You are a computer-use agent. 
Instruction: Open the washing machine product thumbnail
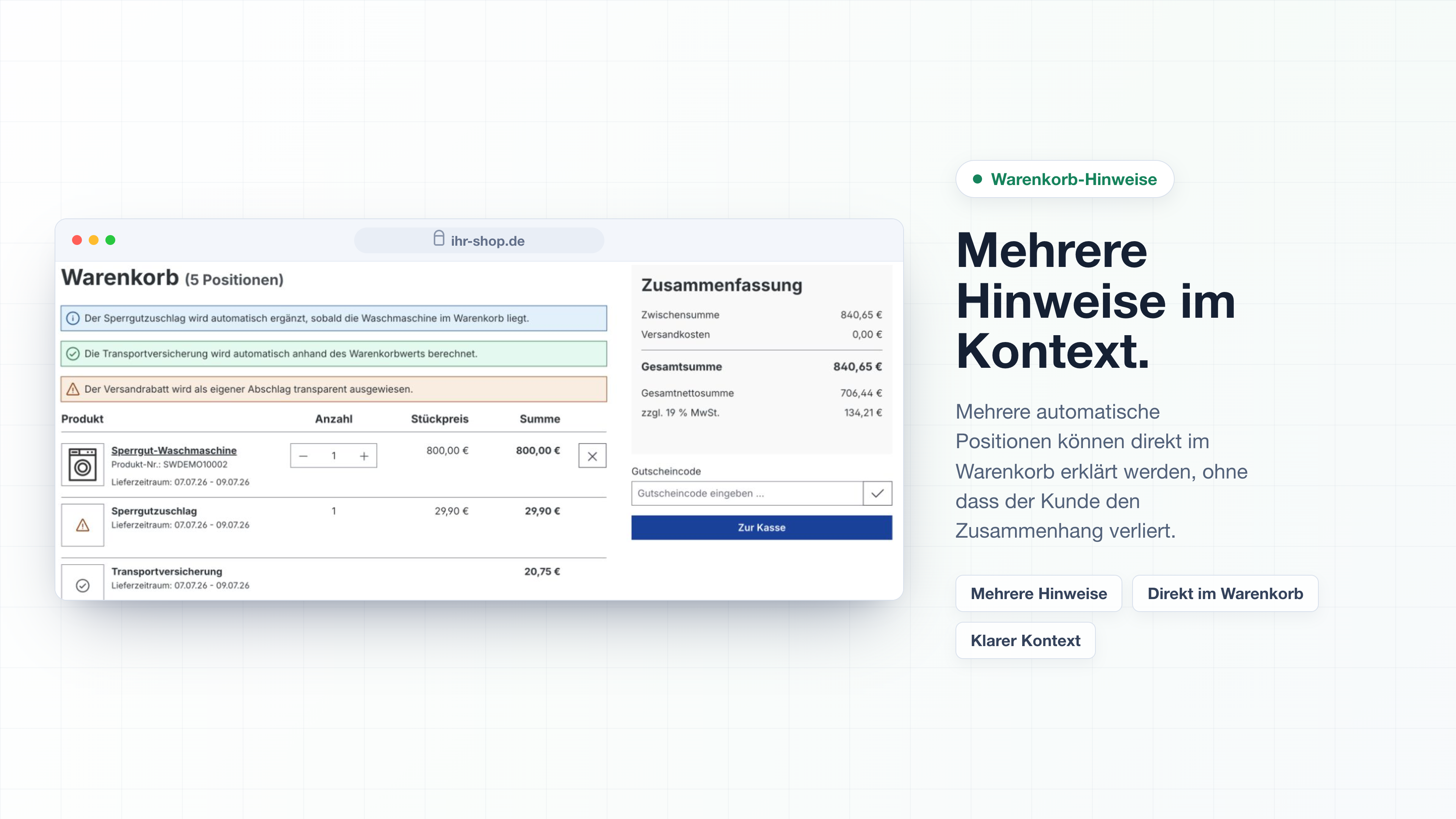click(83, 464)
